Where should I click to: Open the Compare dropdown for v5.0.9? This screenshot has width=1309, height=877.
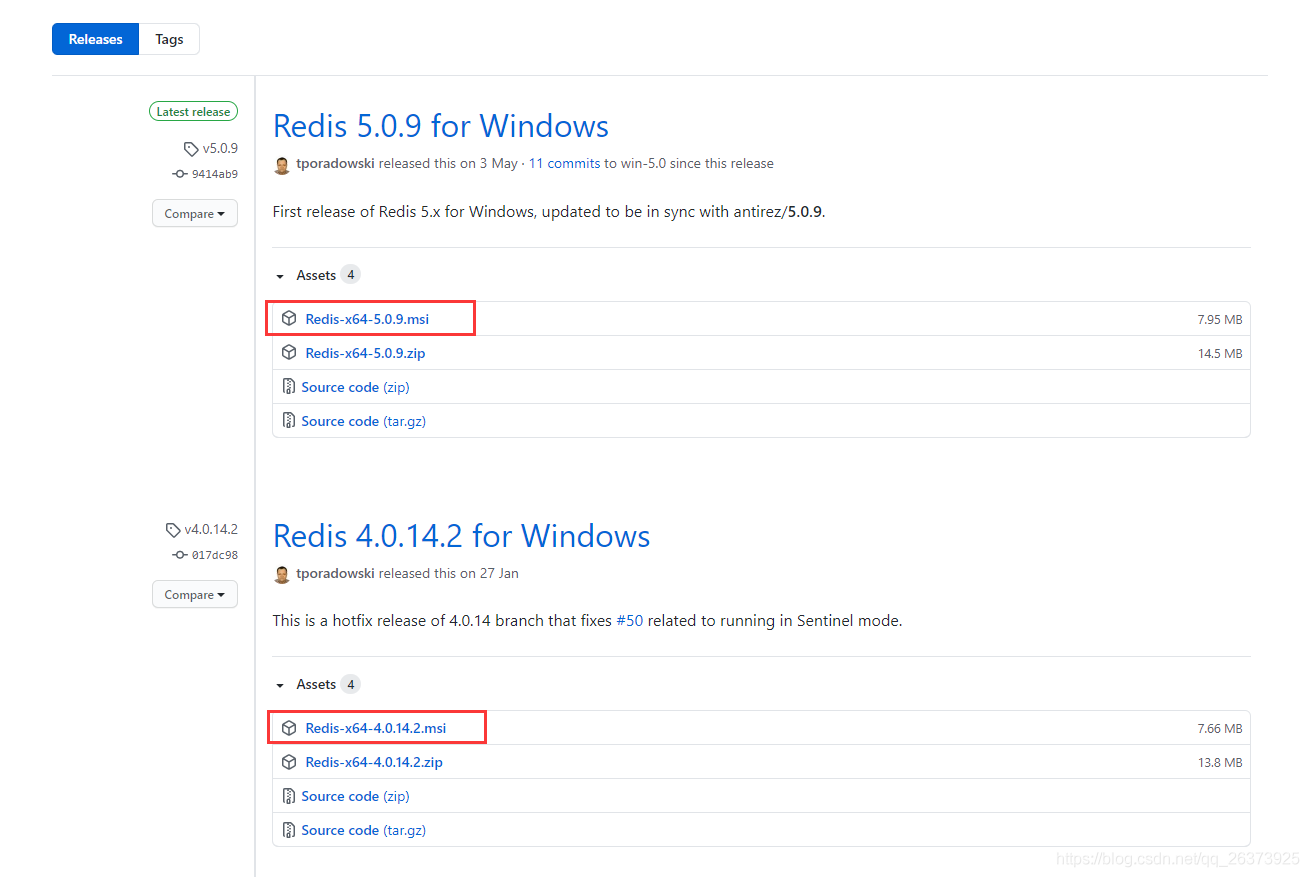coord(195,214)
